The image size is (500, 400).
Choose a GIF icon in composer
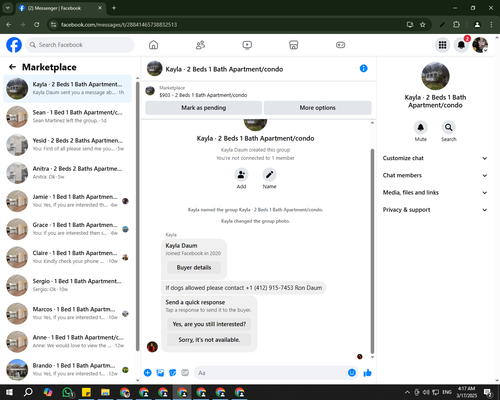point(185,373)
